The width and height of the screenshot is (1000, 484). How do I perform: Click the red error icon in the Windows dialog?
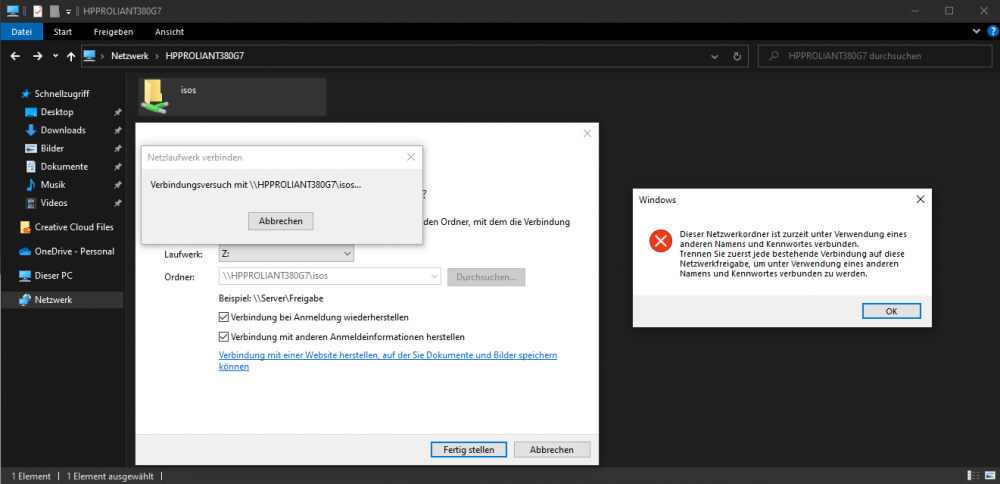pos(661,241)
